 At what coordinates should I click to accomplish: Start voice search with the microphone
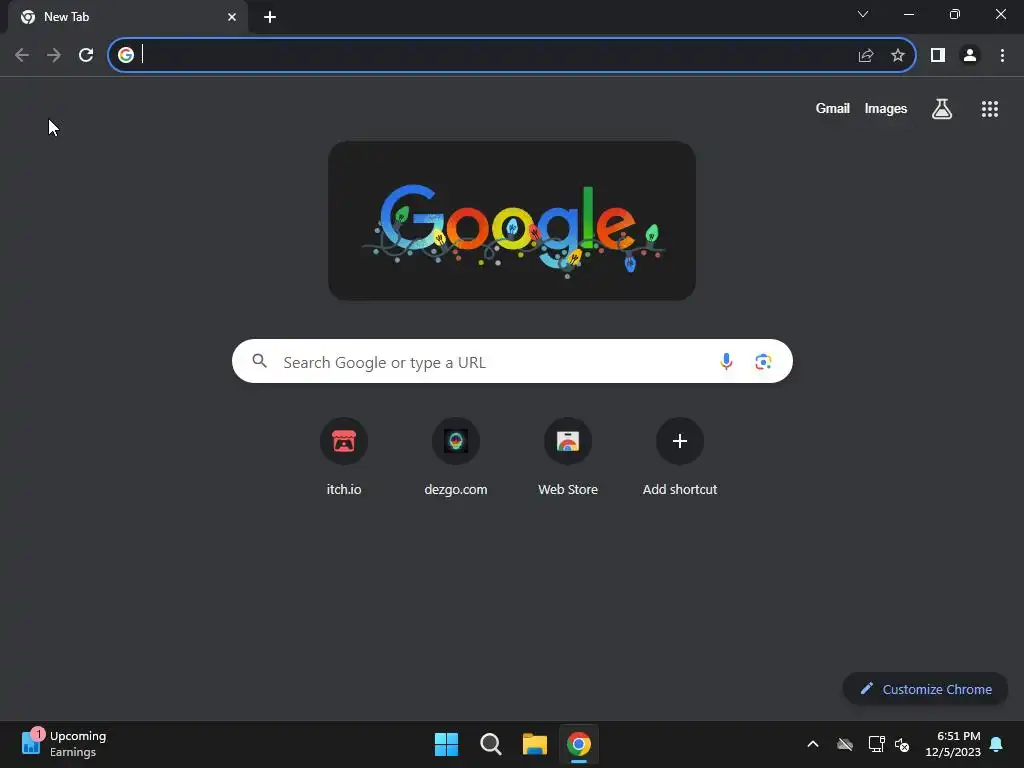[726, 361]
